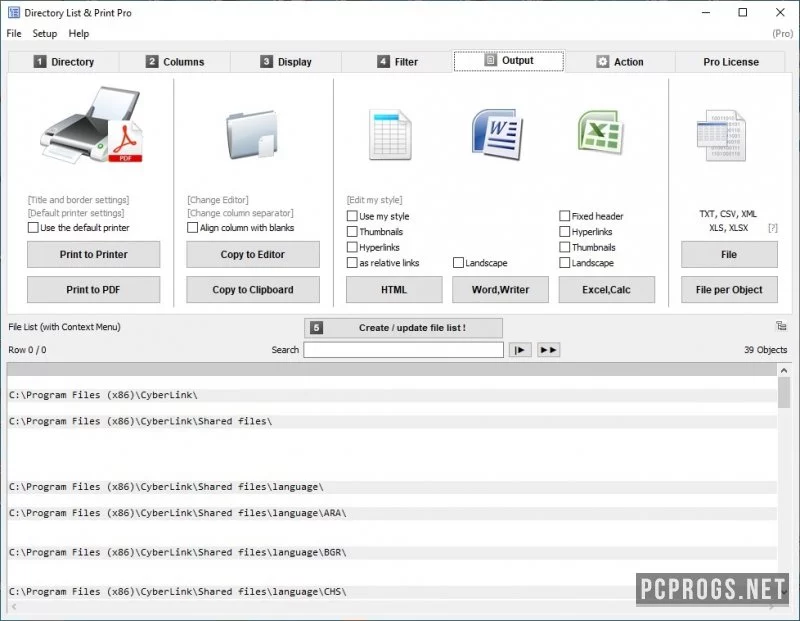Click Copy to Editor button
Viewport: 800px width, 621px height.
(x=253, y=255)
